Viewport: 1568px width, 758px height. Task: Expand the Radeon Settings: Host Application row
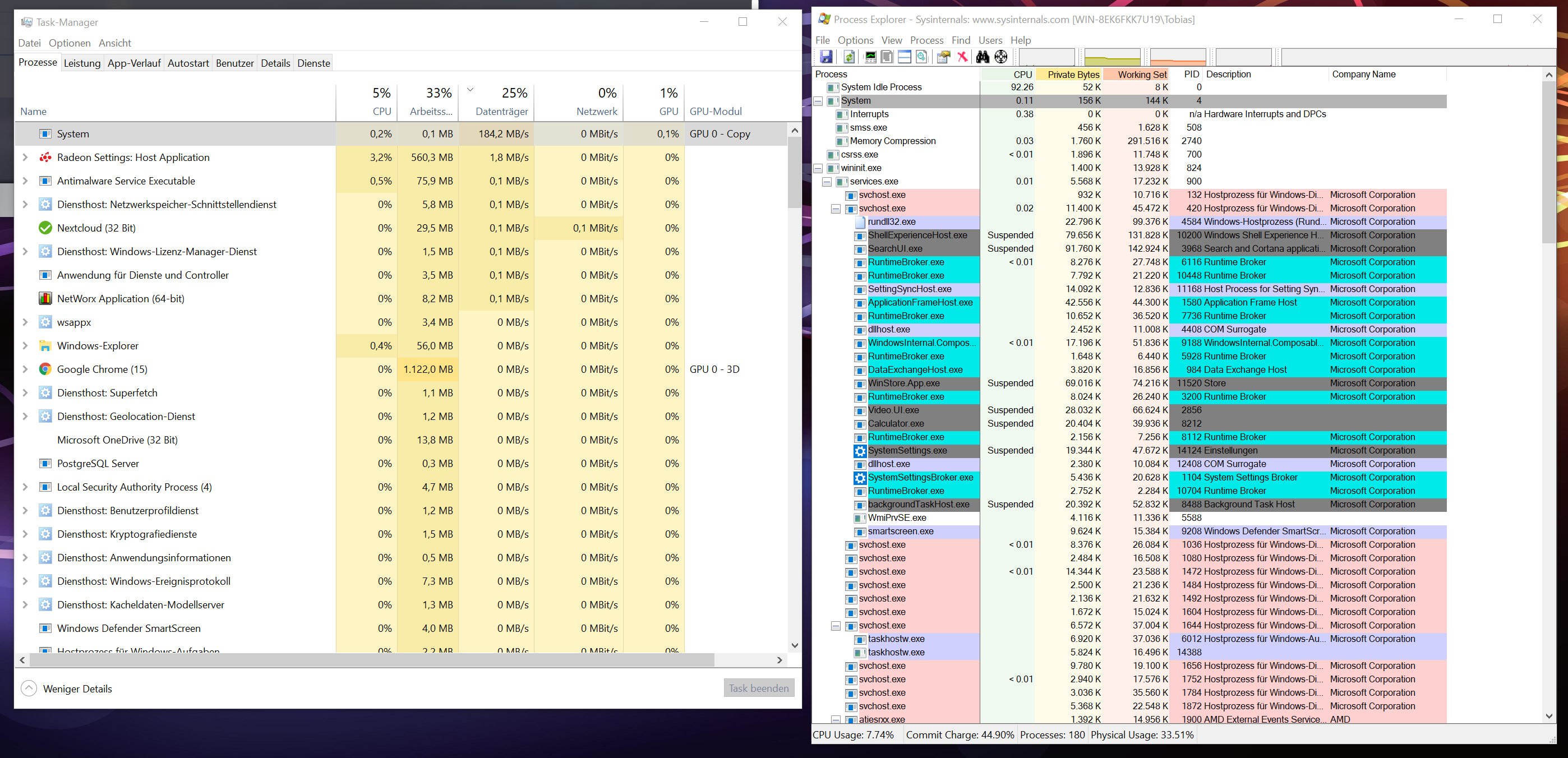coord(25,158)
